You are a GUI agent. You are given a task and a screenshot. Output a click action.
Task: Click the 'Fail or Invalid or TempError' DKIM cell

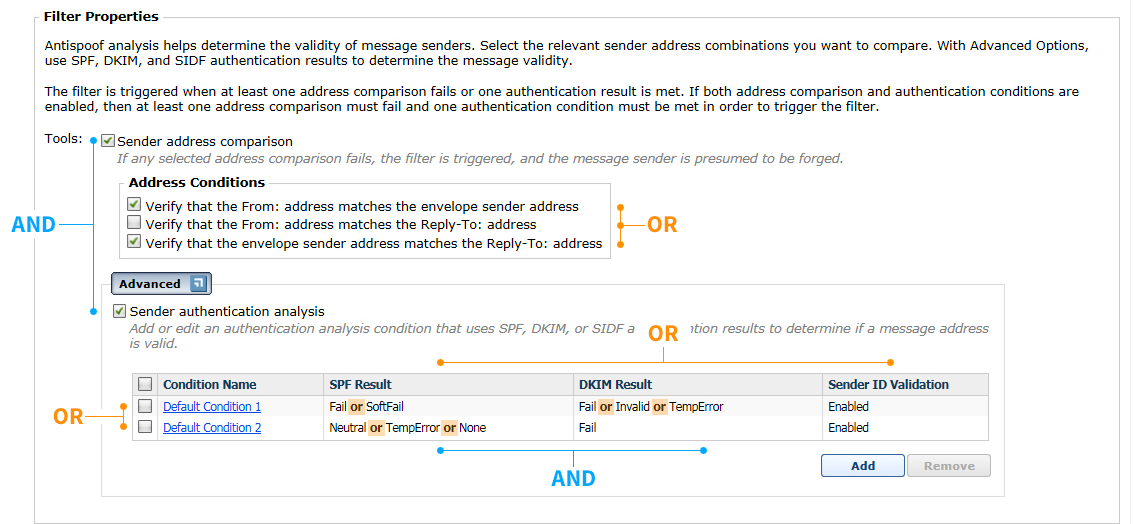click(x=650, y=407)
